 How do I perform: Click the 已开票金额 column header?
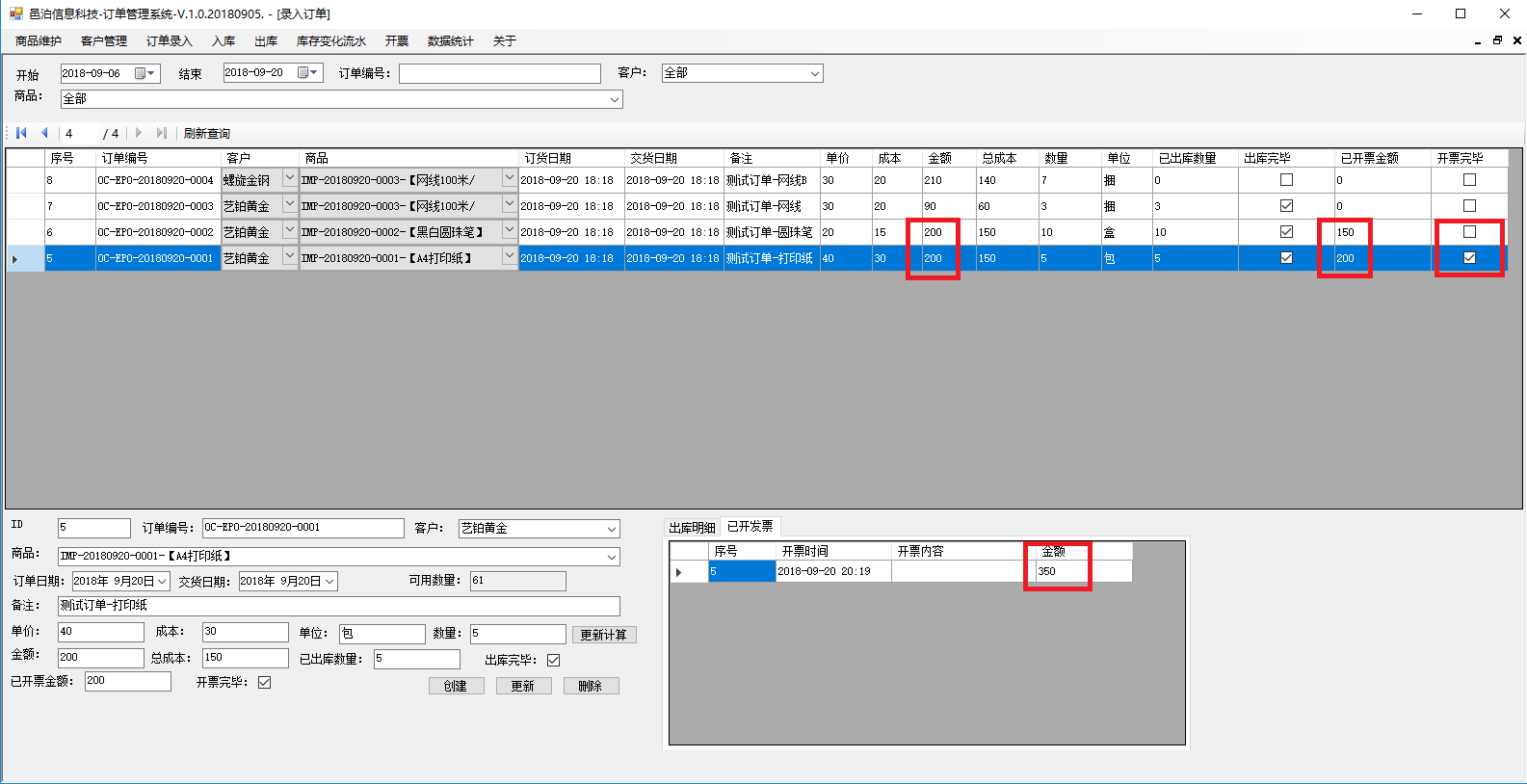click(1382, 158)
